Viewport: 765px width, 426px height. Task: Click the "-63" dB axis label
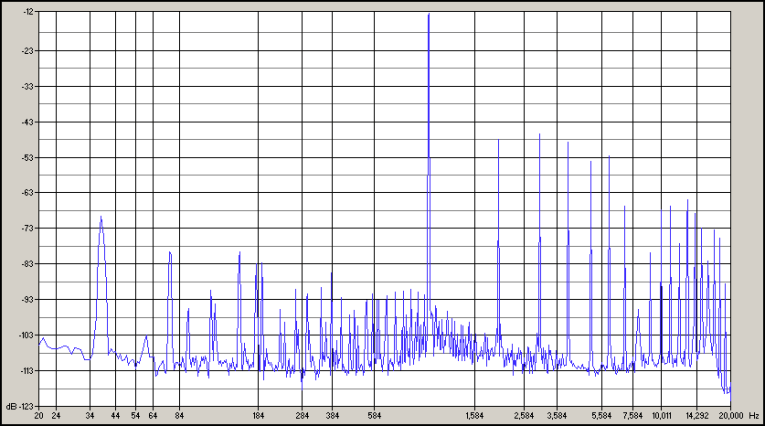pyautogui.click(x=28, y=193)
